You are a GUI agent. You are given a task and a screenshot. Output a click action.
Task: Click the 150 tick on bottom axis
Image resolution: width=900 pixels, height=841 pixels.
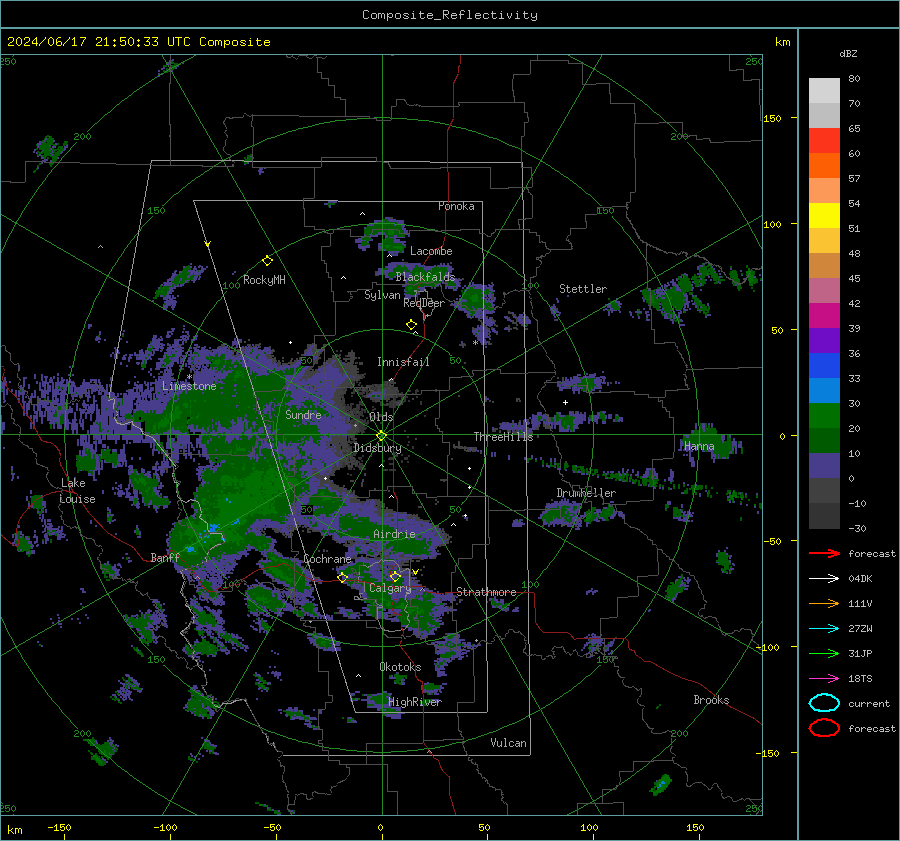tap(695, 827)
